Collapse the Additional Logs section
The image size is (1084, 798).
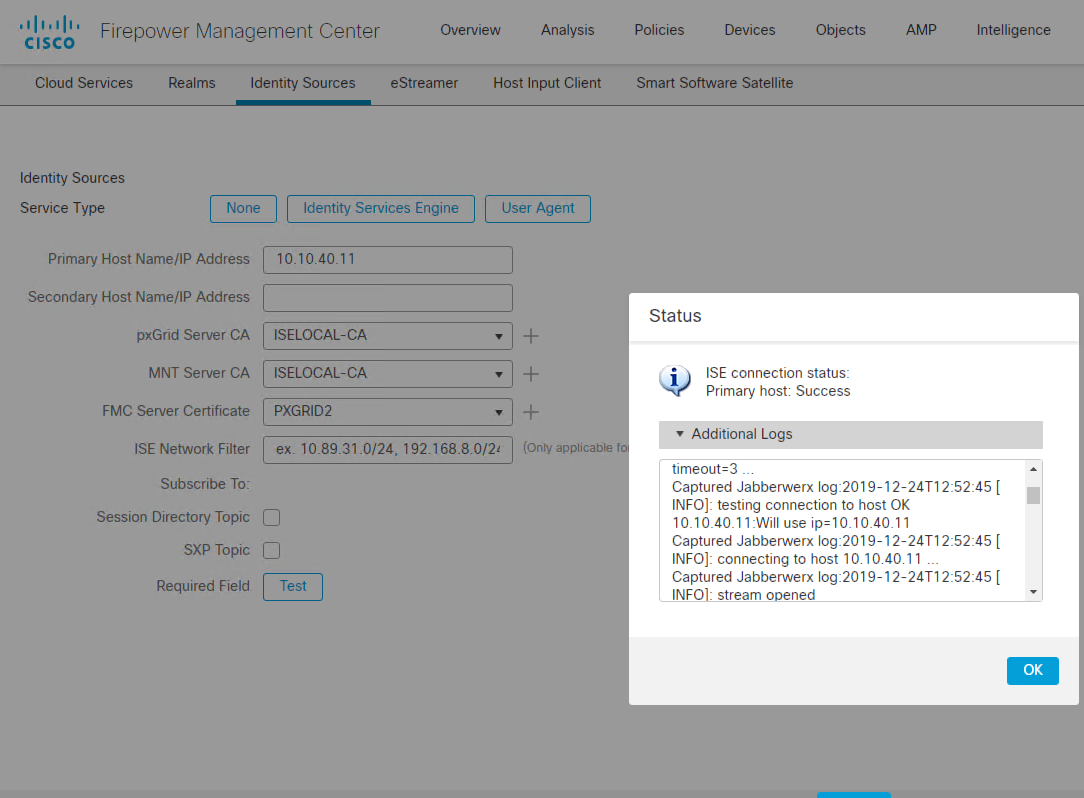pos(850,434)
